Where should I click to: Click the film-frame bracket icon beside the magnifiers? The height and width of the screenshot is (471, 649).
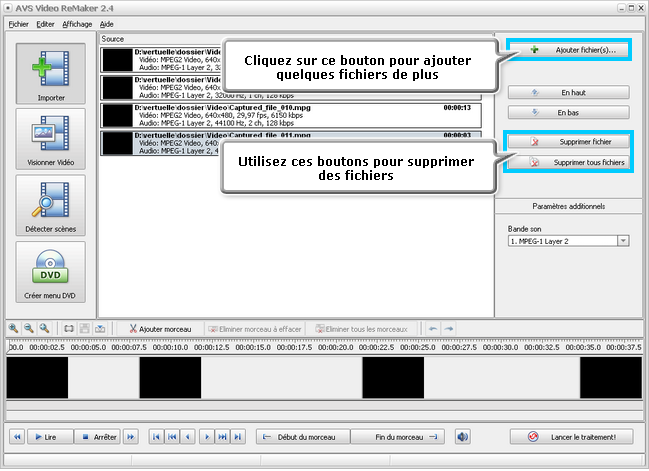[x=69, y=329]
